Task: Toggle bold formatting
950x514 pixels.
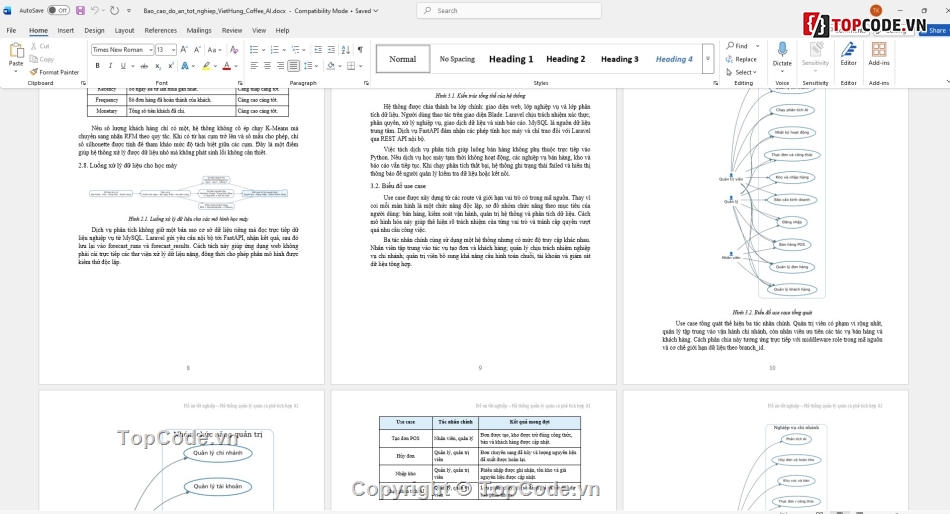Action: pos(97,65)
